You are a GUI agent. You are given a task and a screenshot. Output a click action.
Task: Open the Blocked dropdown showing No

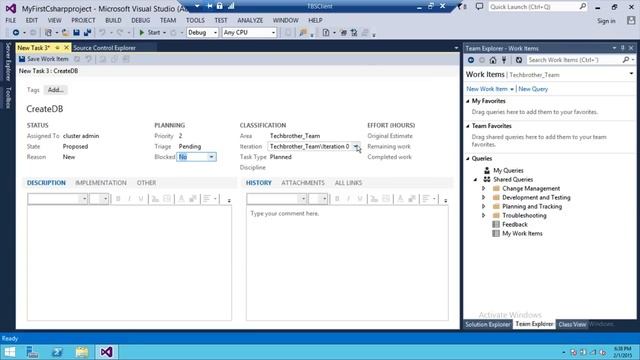(x=211, y=157)
